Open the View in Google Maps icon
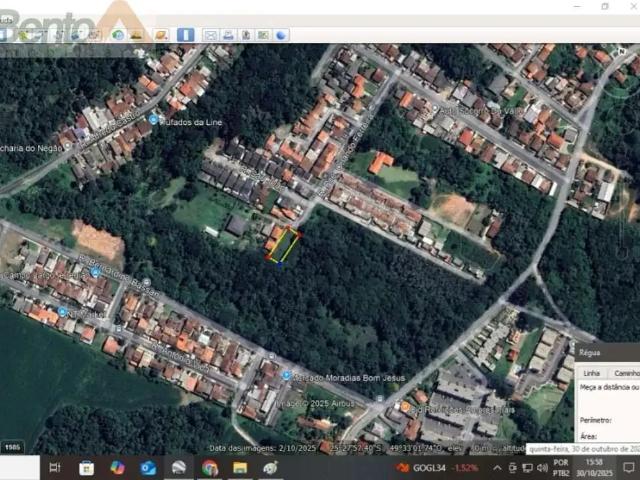This screenshot has height=480, width=640. [263, 36]
